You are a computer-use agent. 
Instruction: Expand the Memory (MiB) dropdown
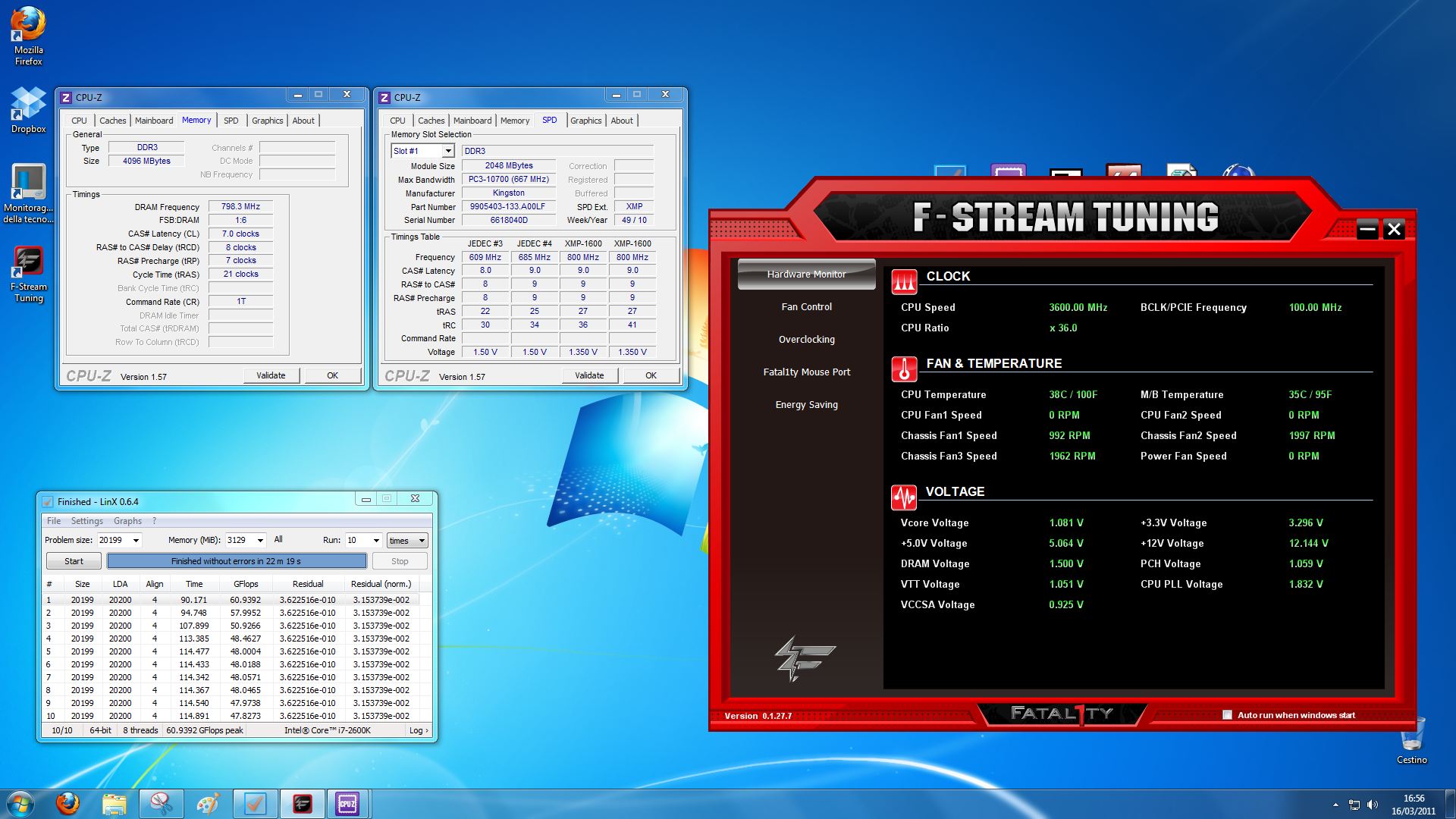[260, 540]
